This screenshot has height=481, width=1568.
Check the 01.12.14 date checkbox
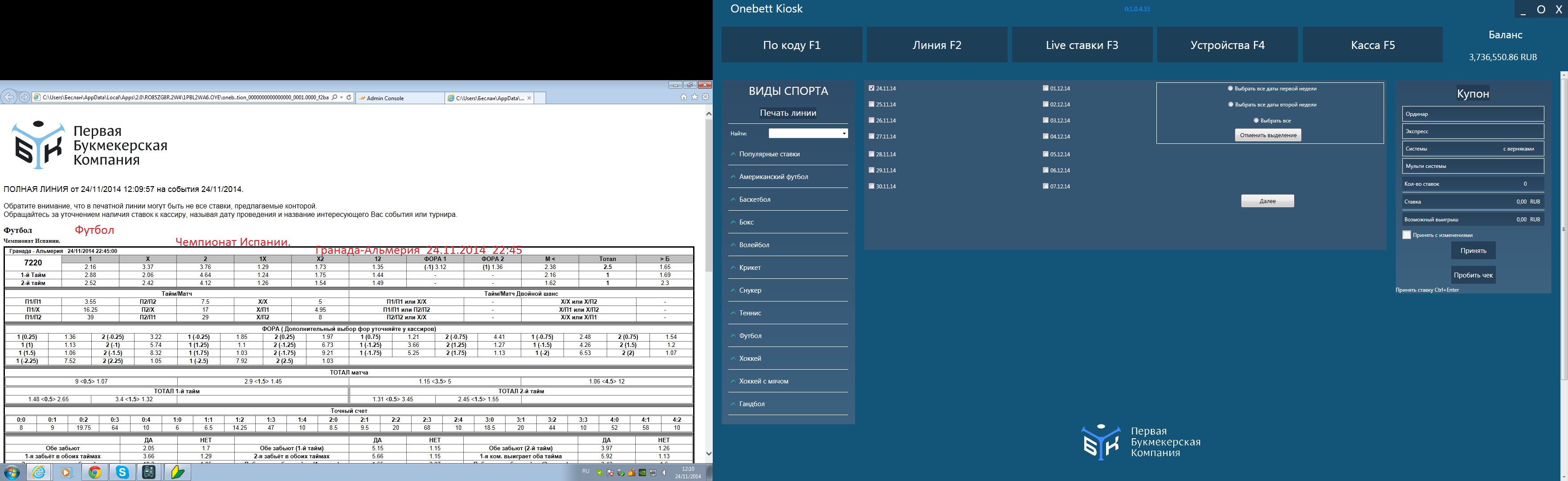click(x=1046, y=88)
